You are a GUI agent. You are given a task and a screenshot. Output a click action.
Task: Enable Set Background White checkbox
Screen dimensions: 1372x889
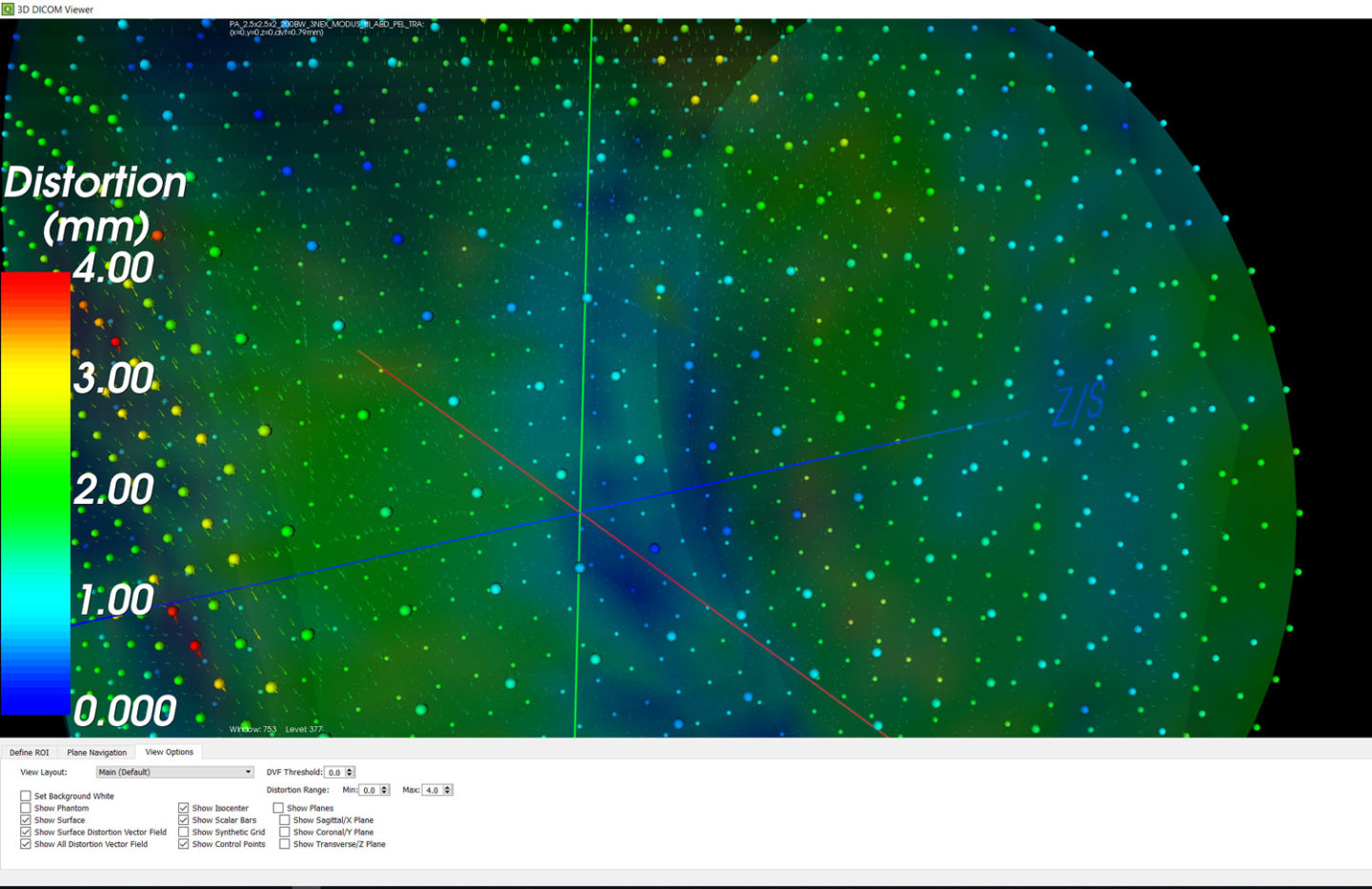coord(26,796)
